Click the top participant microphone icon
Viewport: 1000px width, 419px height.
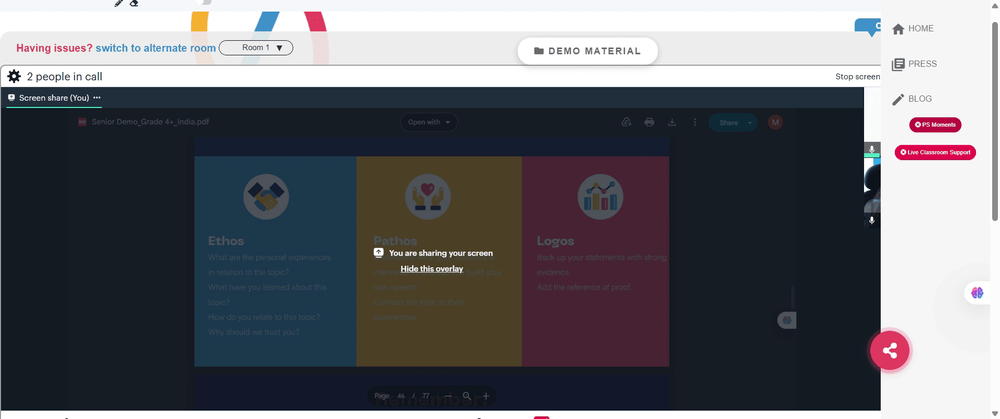[x=872, y=149]
